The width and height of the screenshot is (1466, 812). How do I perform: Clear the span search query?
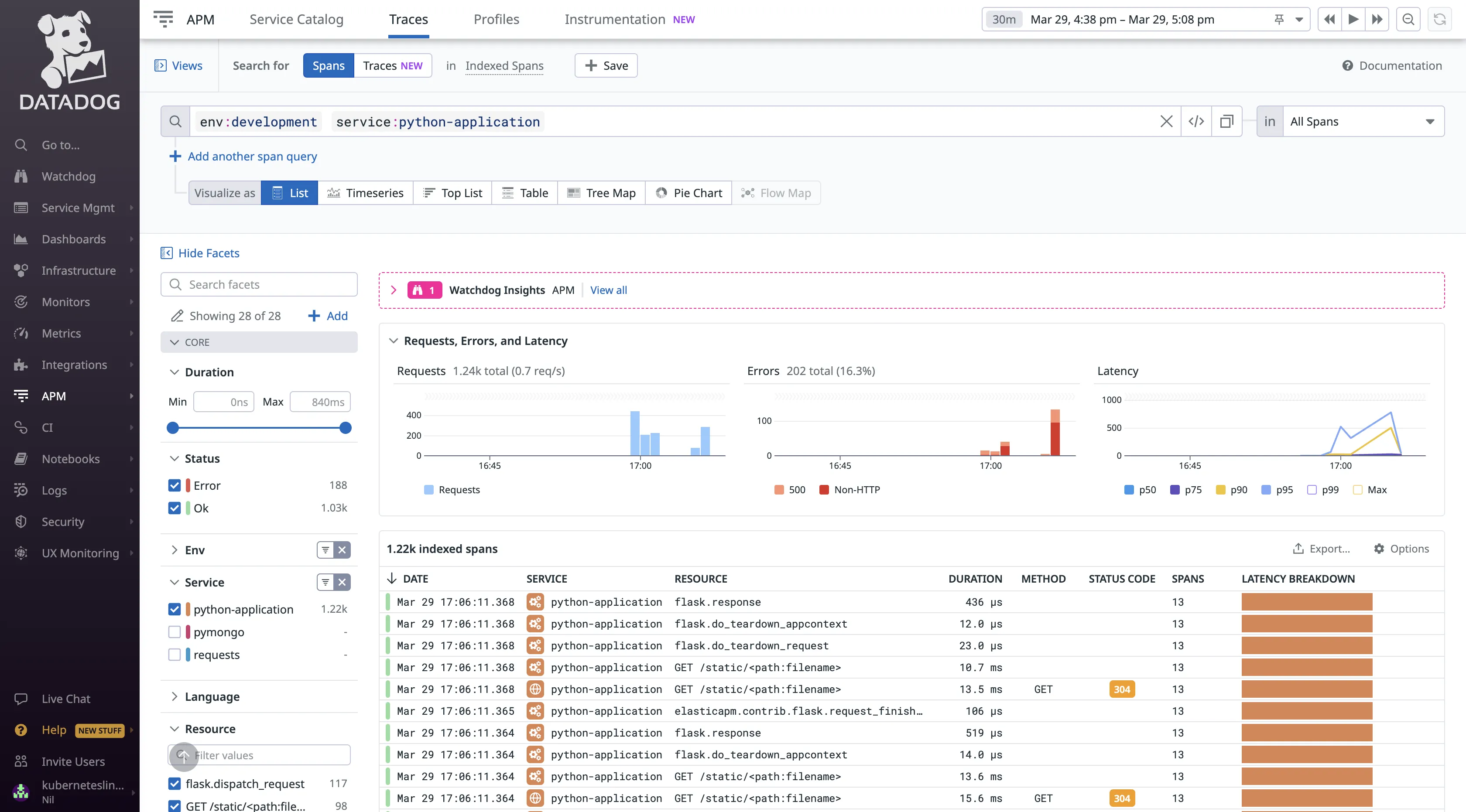(x=1166, y=122)
